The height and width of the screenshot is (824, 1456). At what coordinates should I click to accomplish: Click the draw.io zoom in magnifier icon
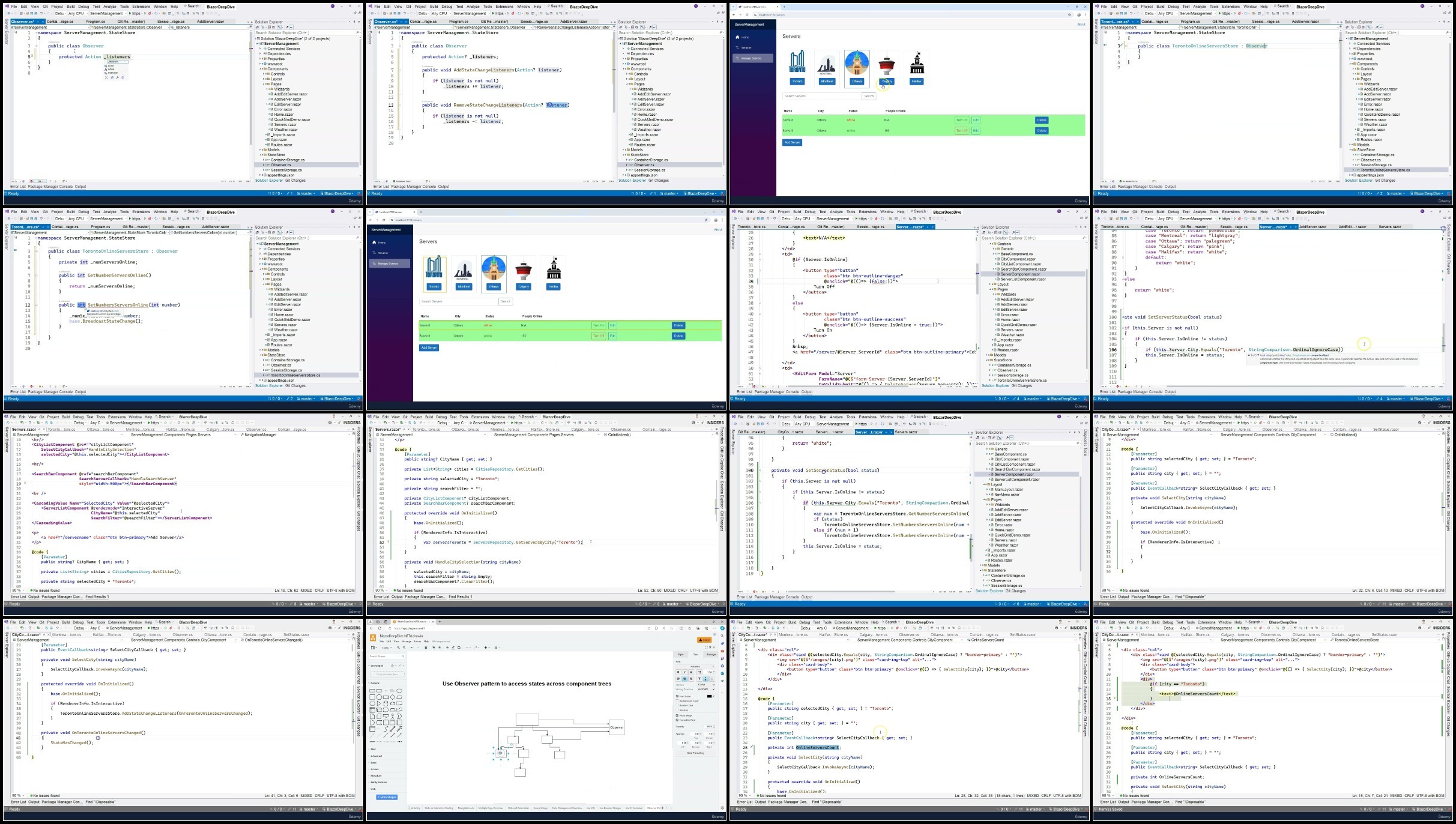point(398,648)
